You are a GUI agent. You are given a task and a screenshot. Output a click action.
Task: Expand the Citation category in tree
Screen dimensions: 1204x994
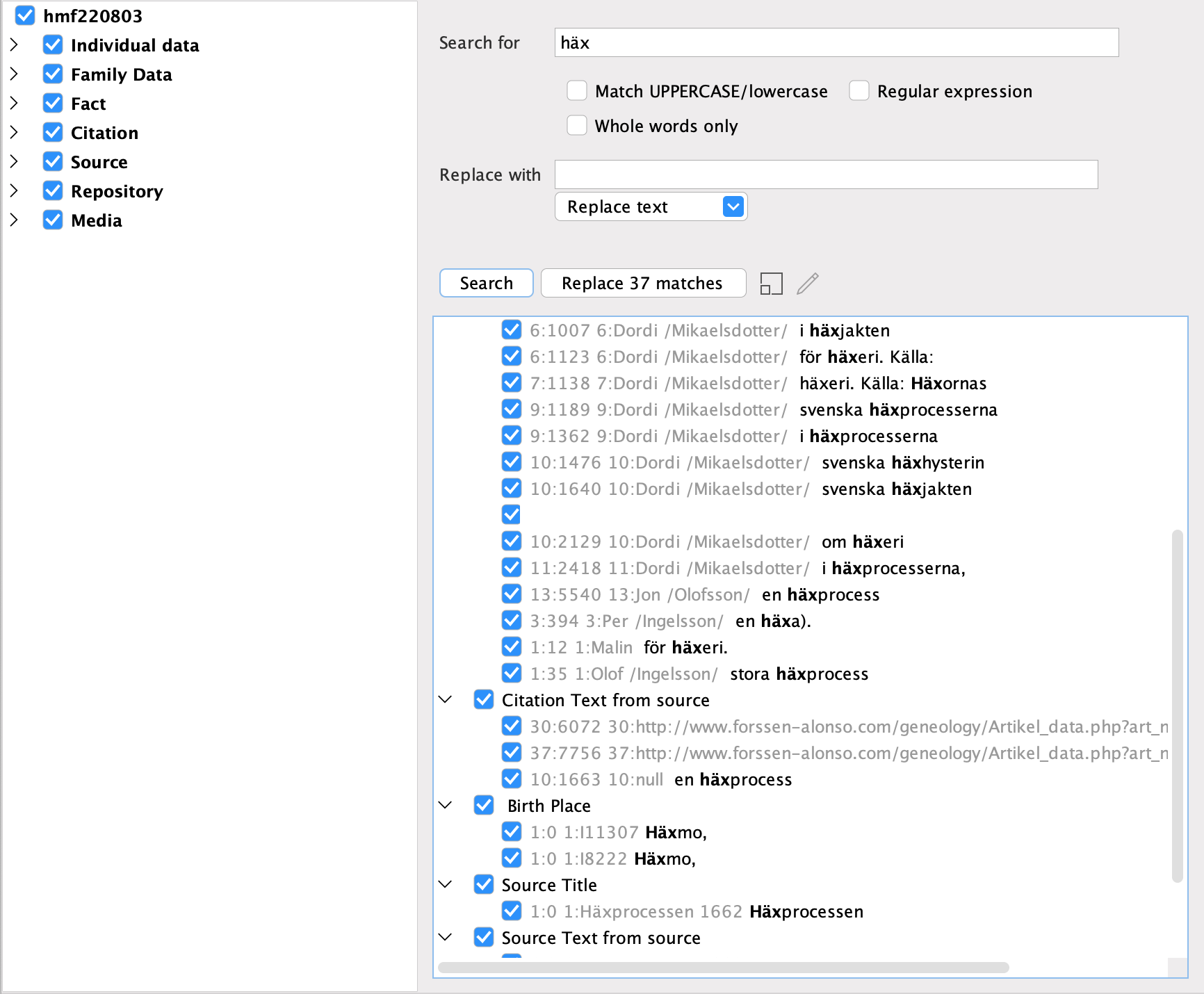pos(14,133)
